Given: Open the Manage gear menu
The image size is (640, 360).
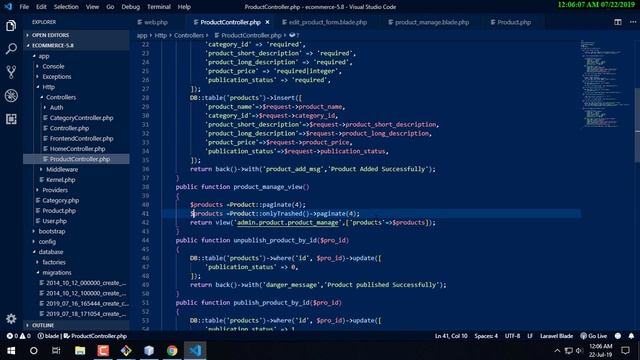Looking at the screenshot, I should [x=11, y=318].
